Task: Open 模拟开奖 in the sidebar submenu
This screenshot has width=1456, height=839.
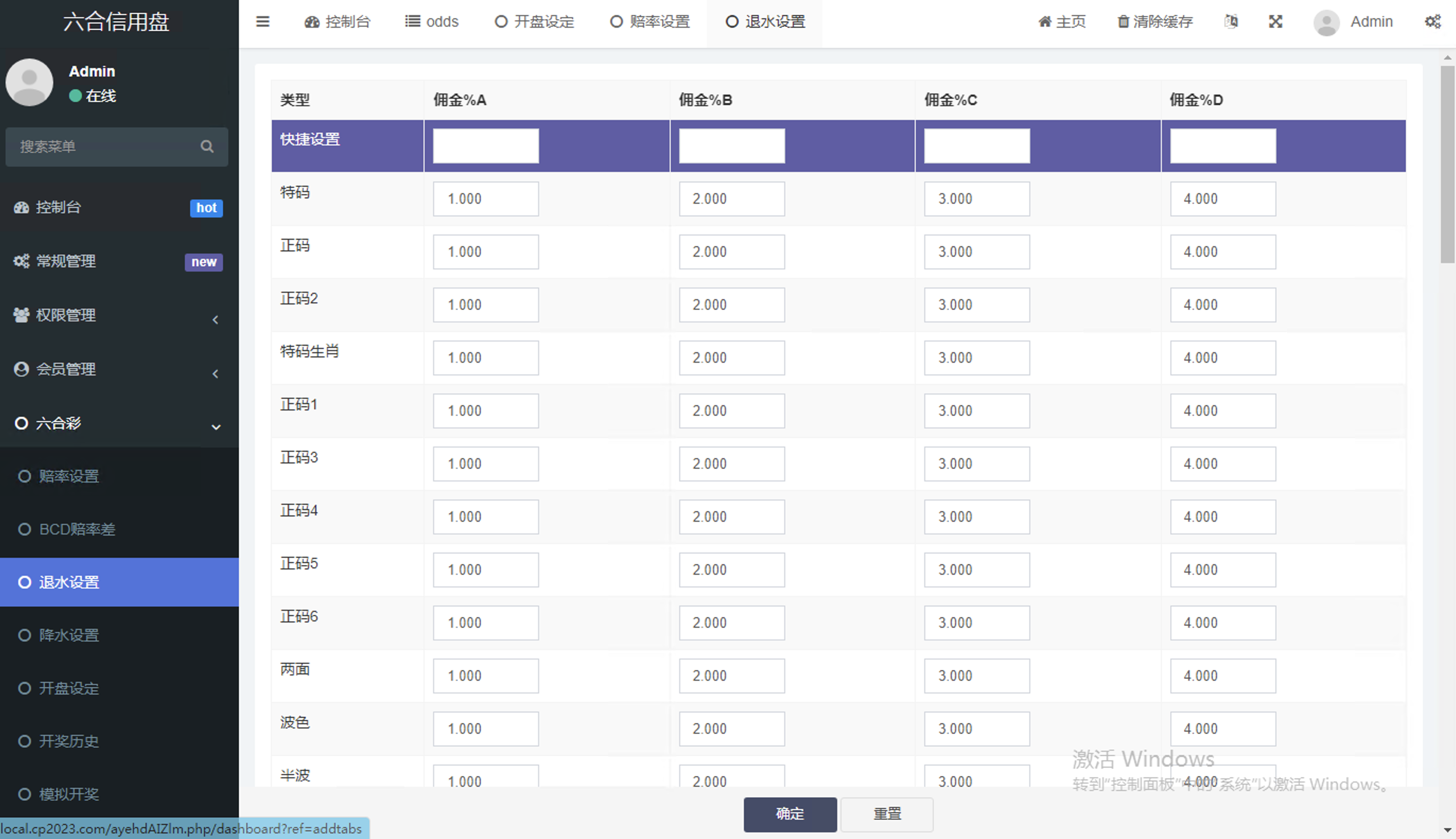Action: pos(119,794)
